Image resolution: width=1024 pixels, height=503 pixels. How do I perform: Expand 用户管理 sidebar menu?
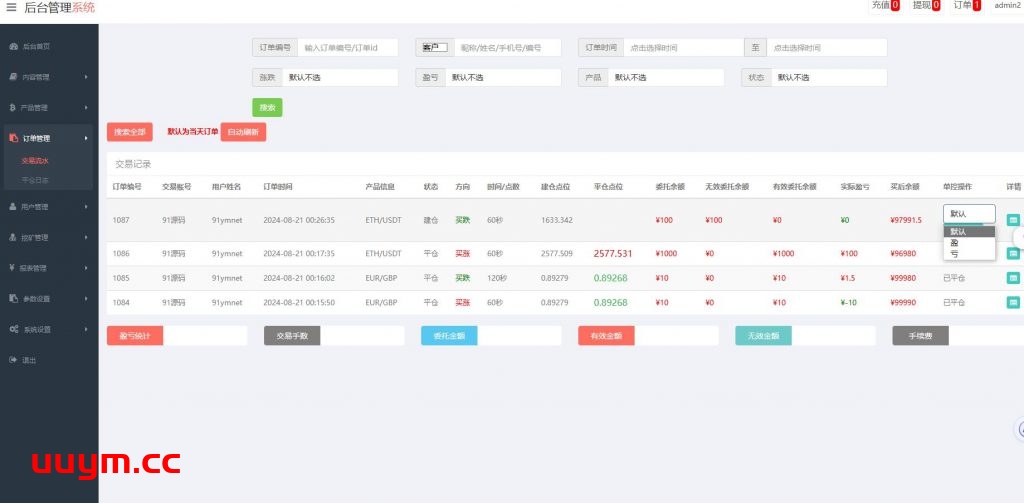click(x=48, y=207)
